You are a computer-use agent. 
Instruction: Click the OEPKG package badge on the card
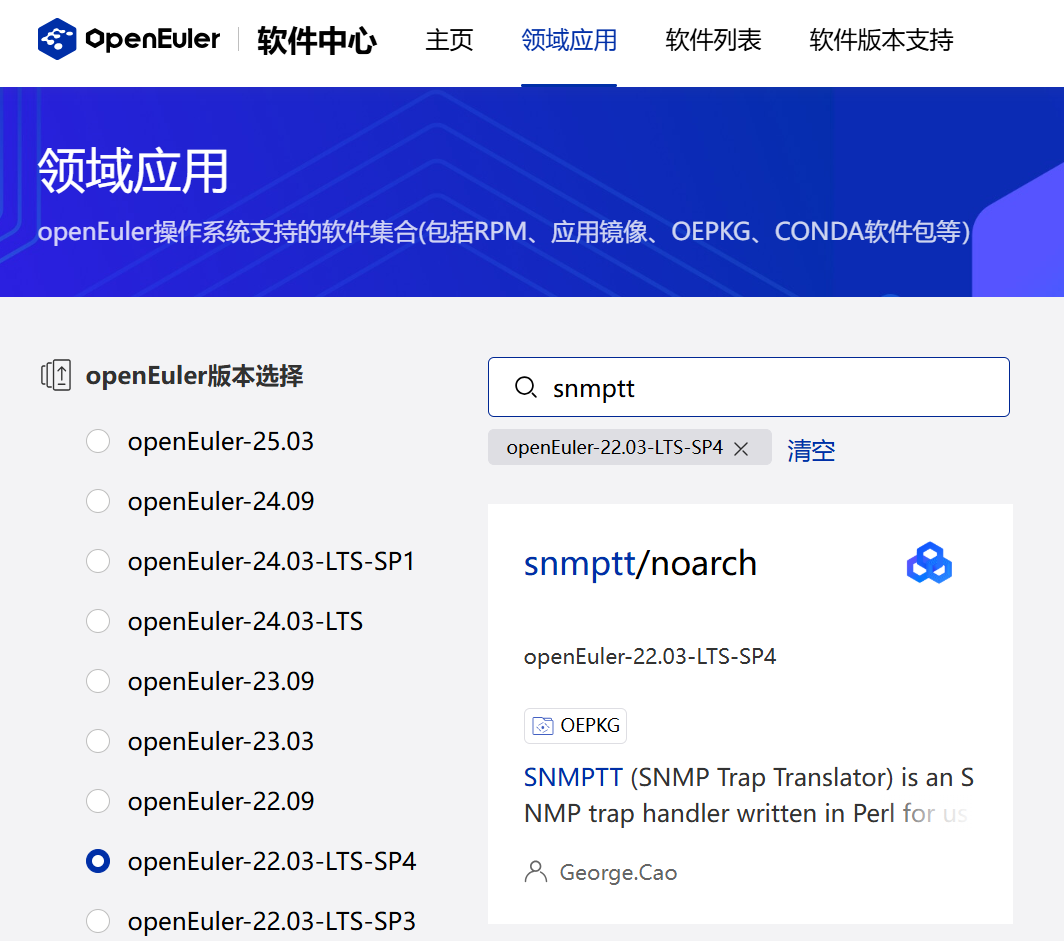click(575, 725)
